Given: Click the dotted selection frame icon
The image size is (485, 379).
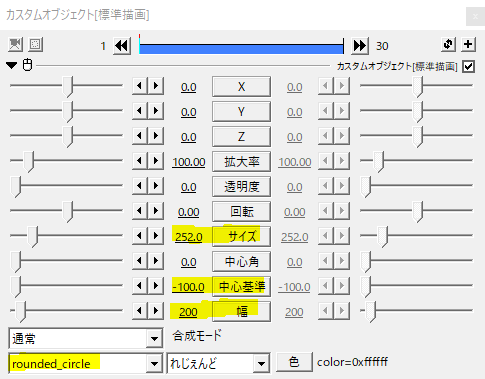Looking at the screenshot, I should point(35,44).
